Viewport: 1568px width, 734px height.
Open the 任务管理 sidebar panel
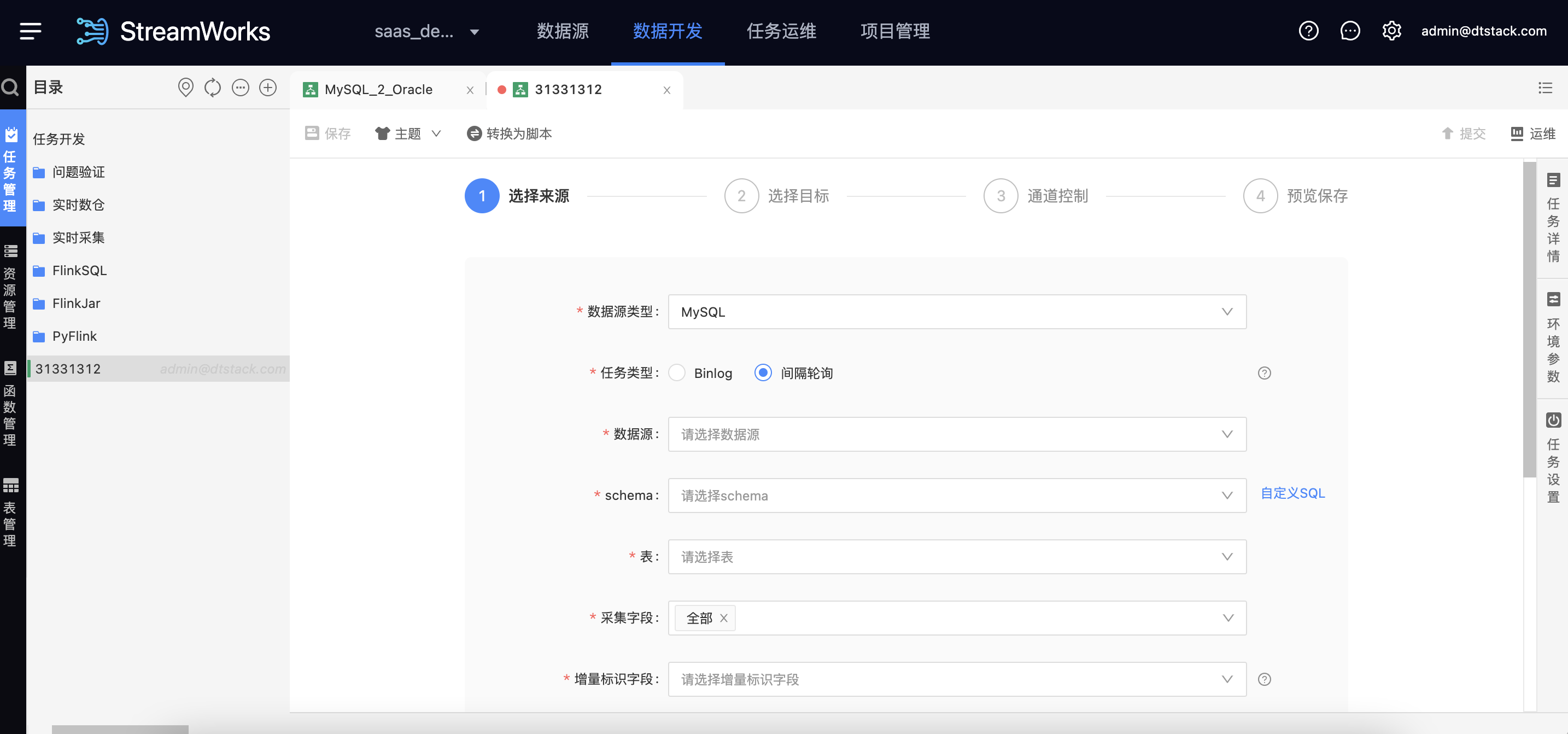pyautogui.click(x=12, y=168)
